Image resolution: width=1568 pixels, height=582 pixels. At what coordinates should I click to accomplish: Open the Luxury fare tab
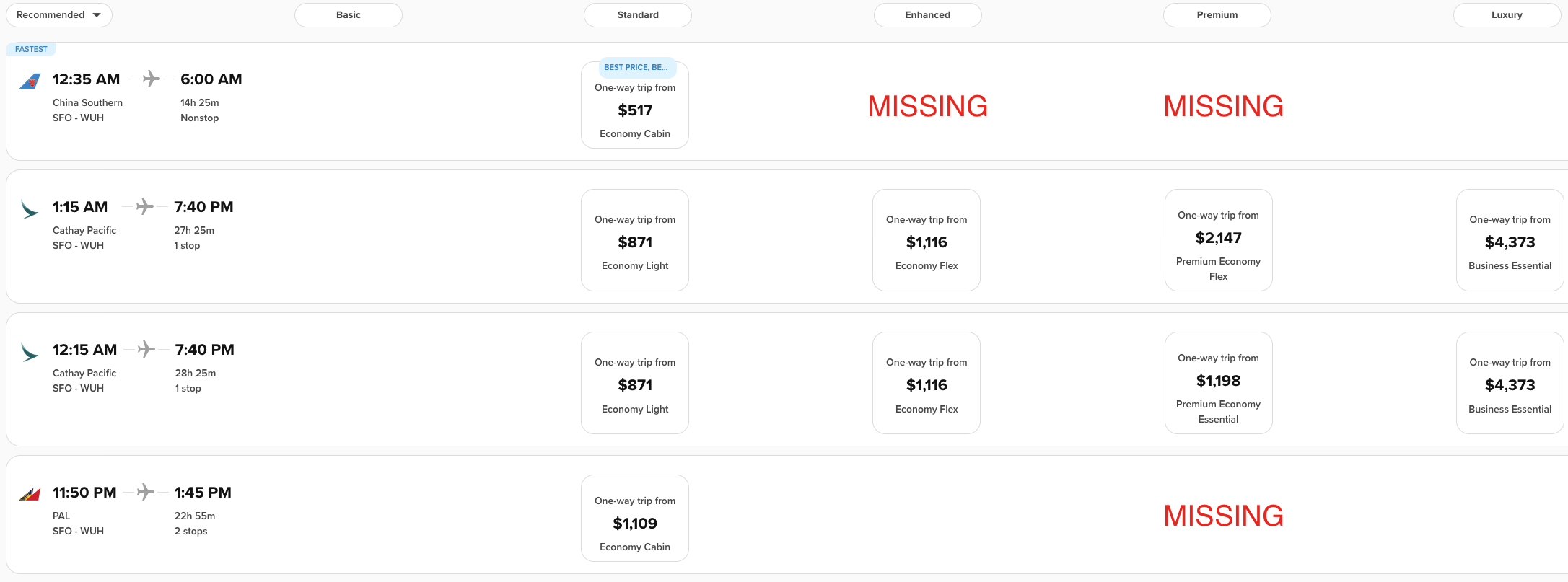point(1507,15)
